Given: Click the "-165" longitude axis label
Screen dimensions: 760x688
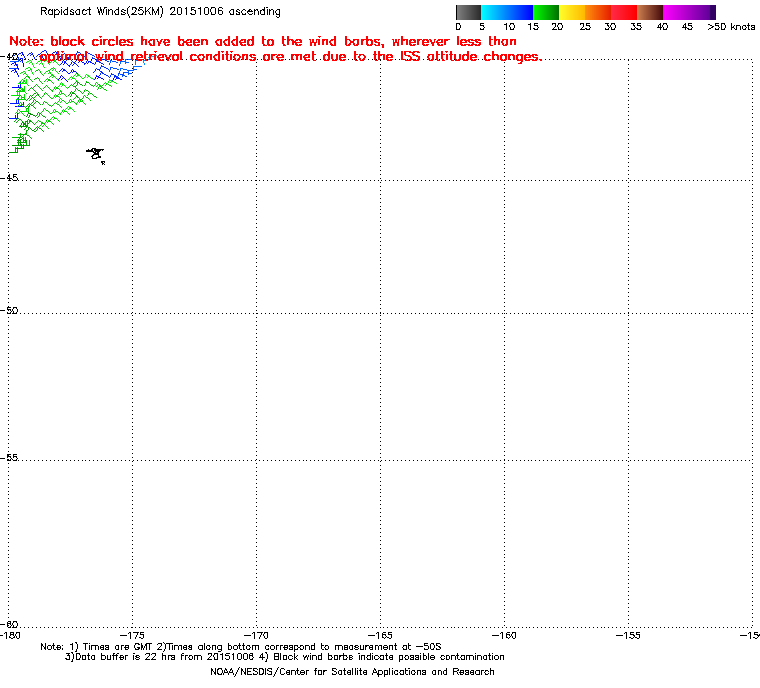Looking at the screenshot, I should (x=380, y=636).
